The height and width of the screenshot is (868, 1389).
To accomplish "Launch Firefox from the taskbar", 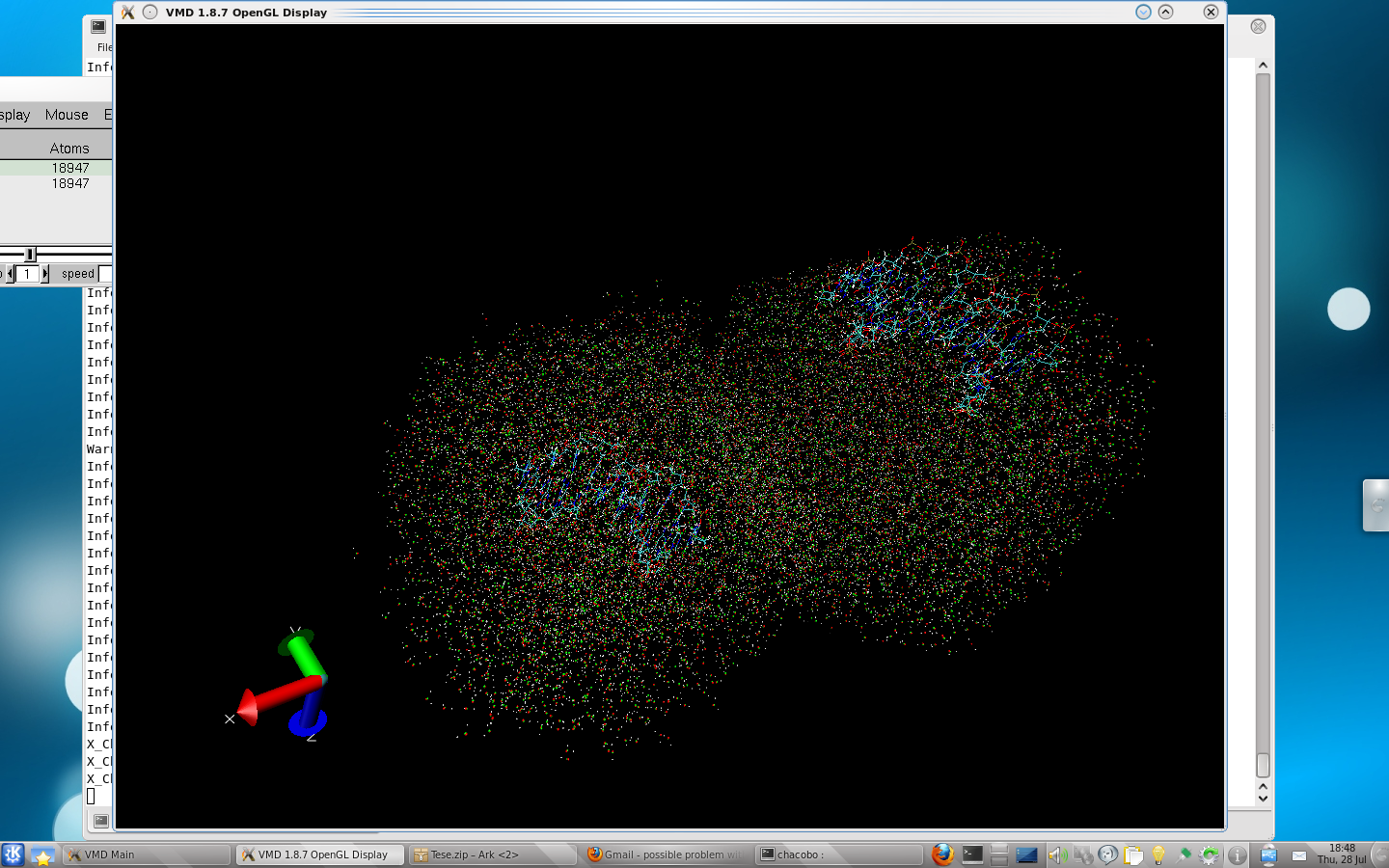I will [942, 854].
